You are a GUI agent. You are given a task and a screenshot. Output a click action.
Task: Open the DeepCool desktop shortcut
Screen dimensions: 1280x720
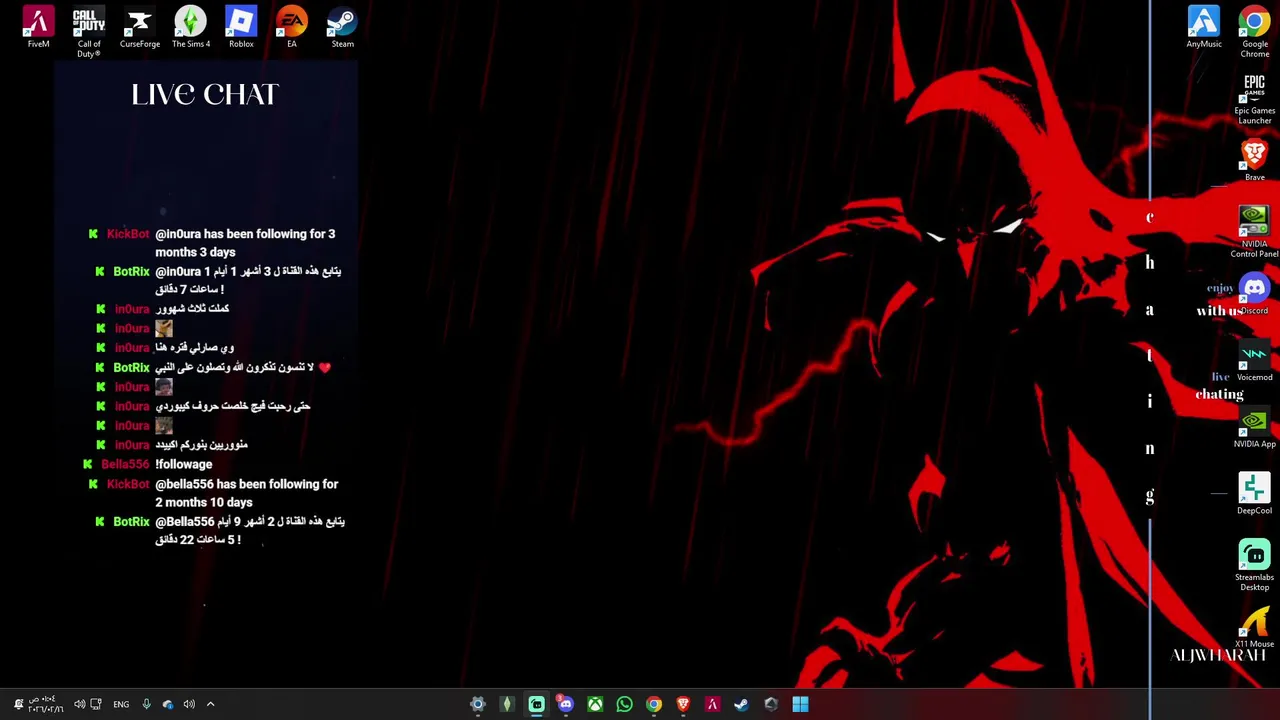[x=1254, y=494]
